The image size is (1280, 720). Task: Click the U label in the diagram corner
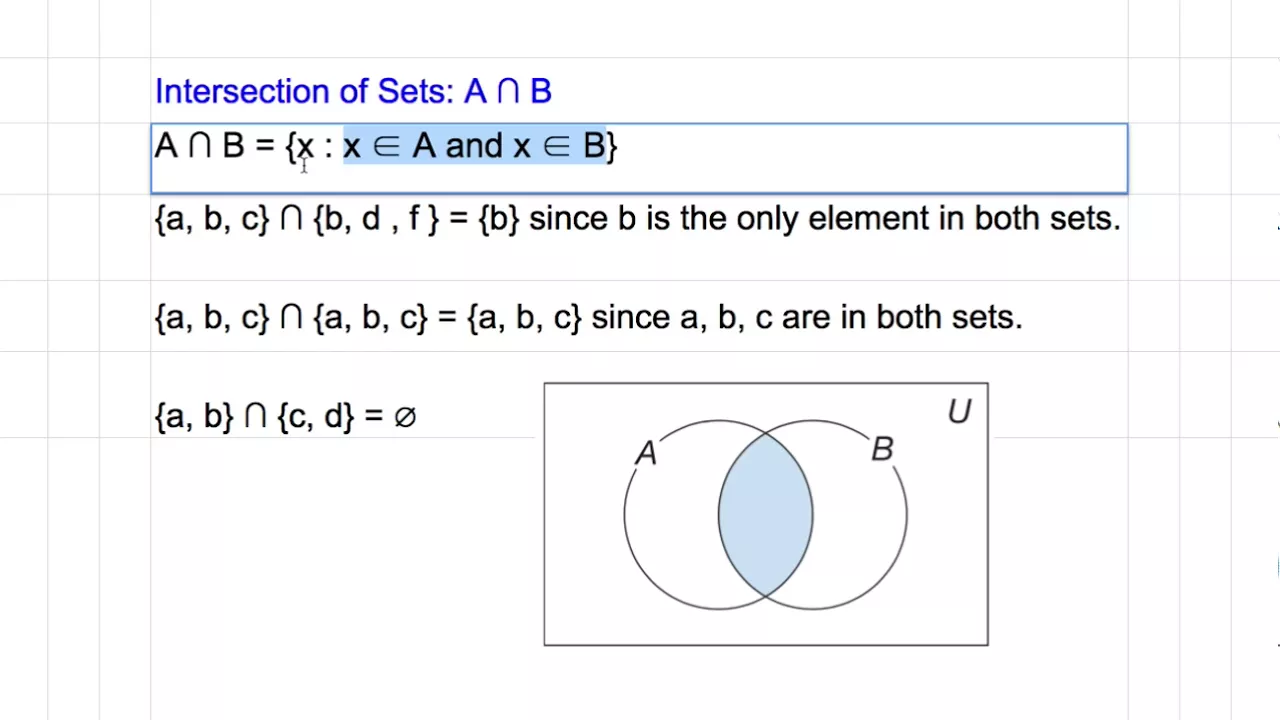tap(958, 412)
